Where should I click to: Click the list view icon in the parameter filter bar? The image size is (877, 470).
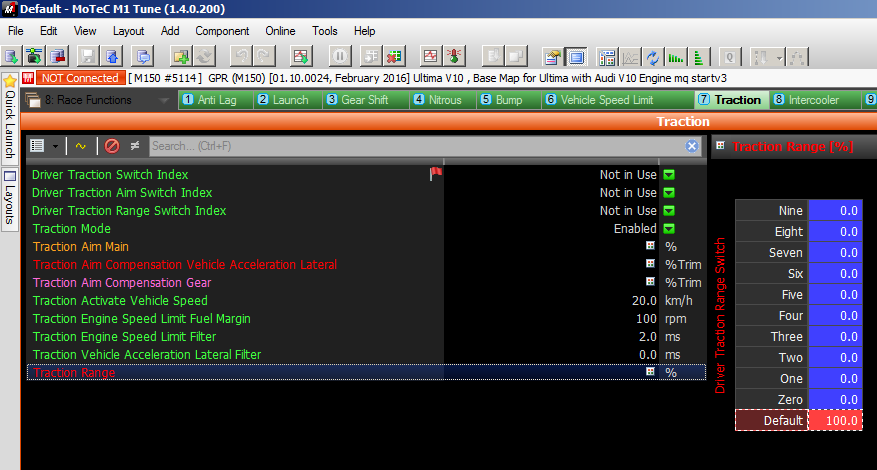[37, 146]
